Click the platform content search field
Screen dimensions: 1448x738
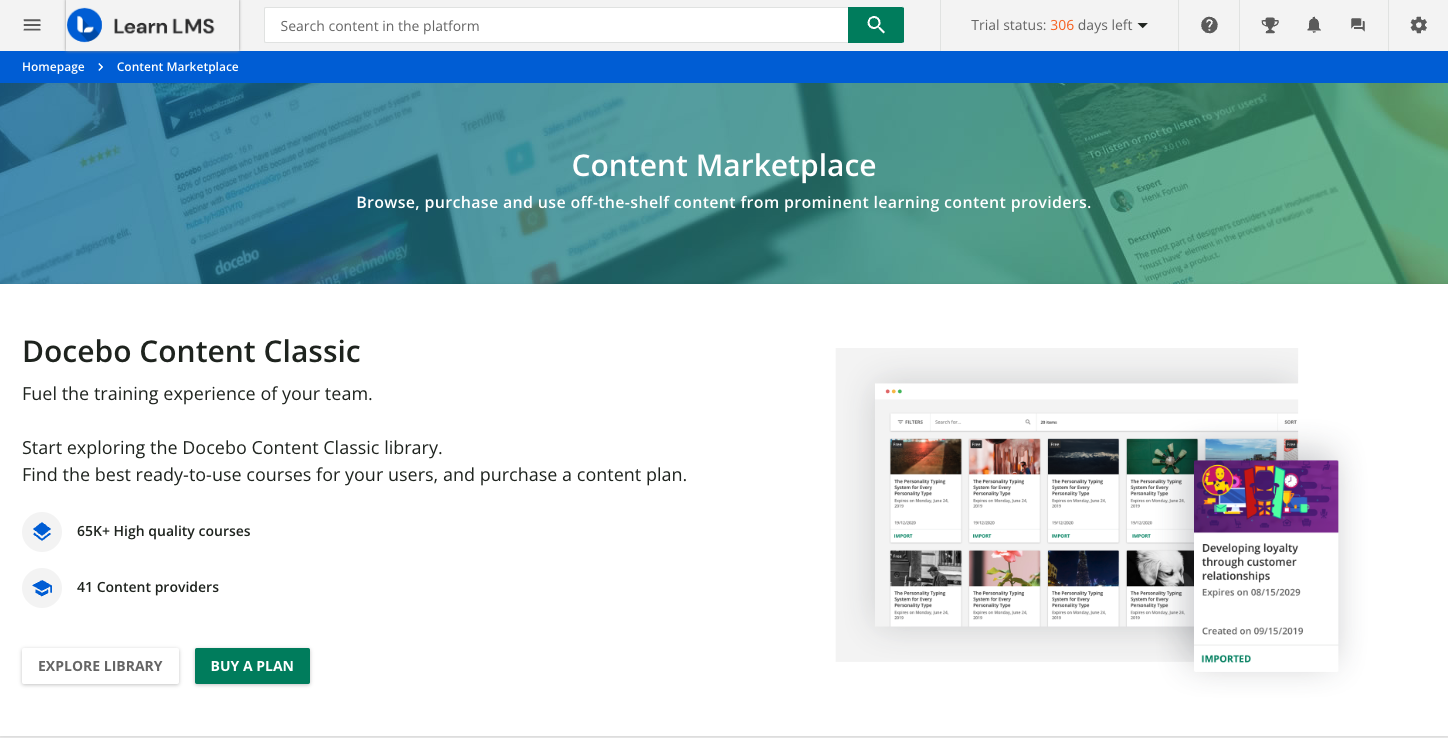[555, 25]
